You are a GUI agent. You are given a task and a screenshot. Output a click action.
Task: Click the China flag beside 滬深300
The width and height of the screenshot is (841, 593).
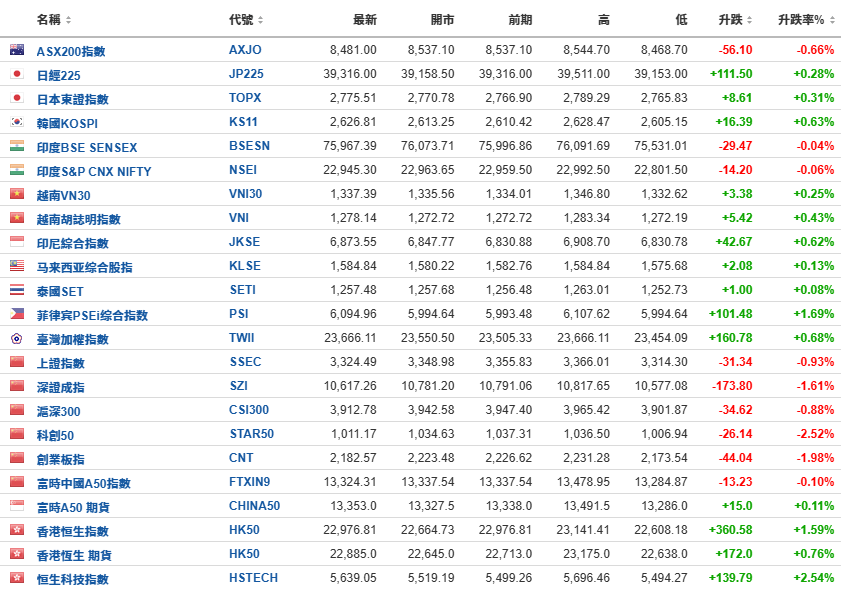pyautogui.click(x=17, y=410)
